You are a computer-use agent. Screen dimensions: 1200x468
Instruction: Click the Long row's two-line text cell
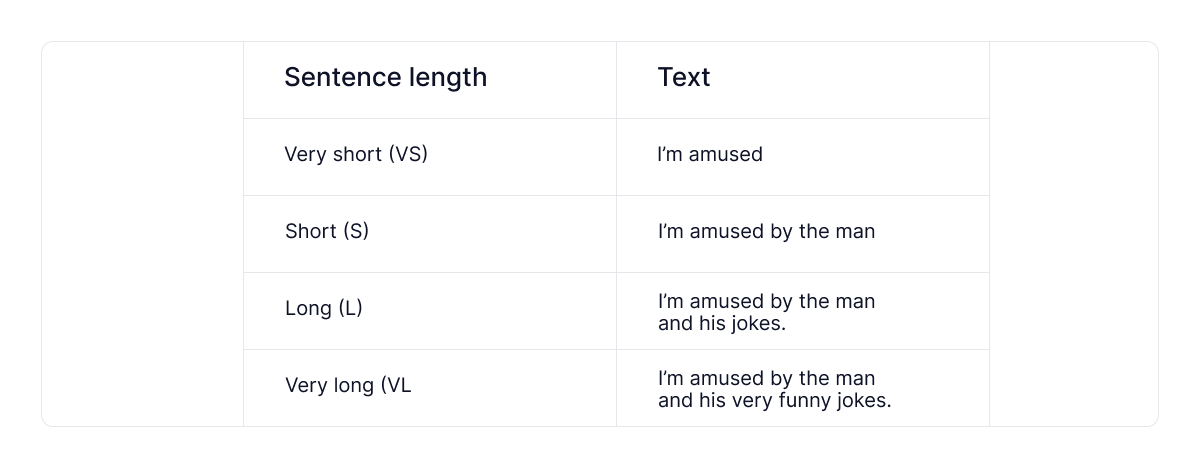click(x=766, y=313)
